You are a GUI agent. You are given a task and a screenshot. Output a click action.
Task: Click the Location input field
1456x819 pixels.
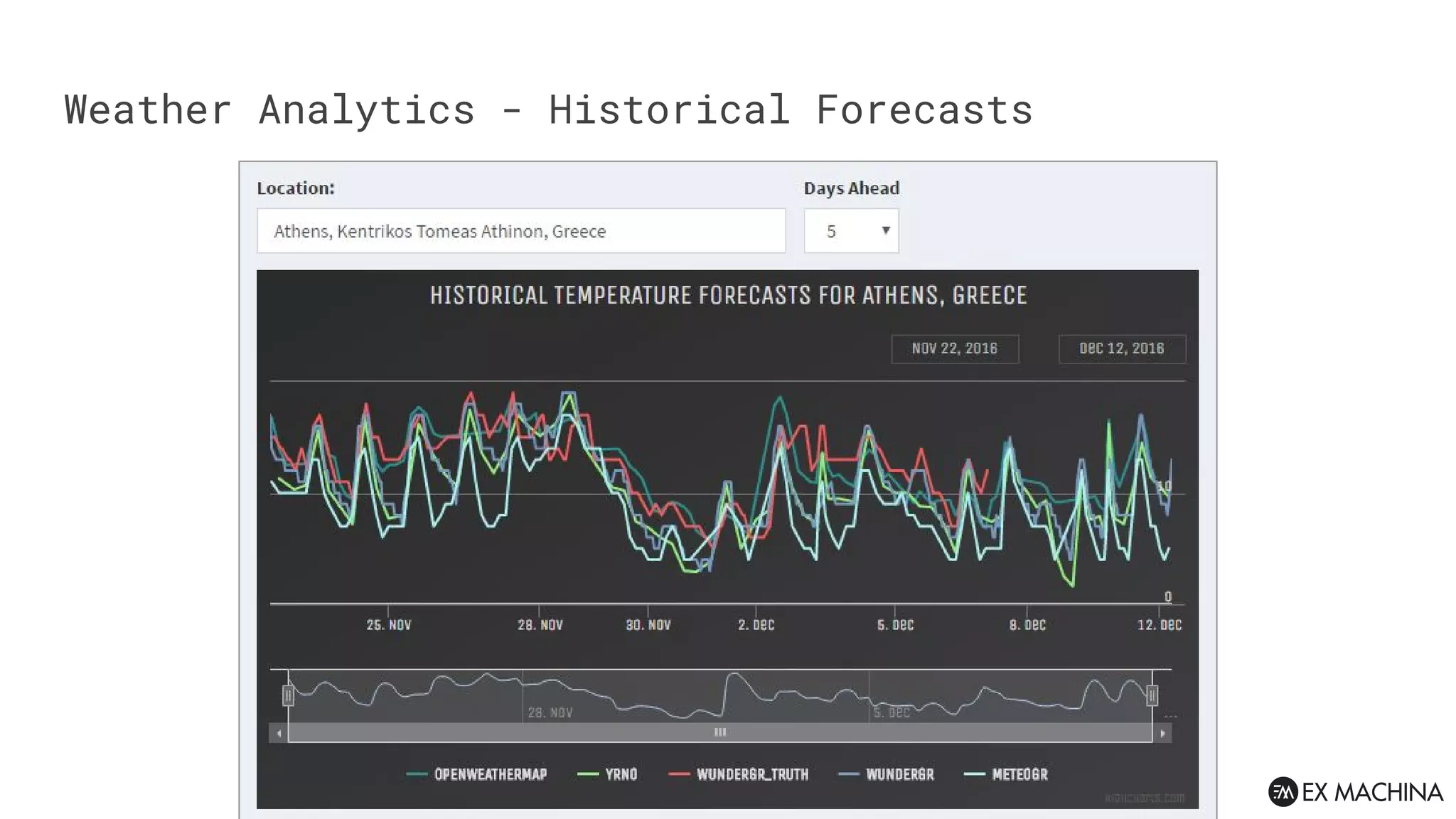(x=521, y=231)
